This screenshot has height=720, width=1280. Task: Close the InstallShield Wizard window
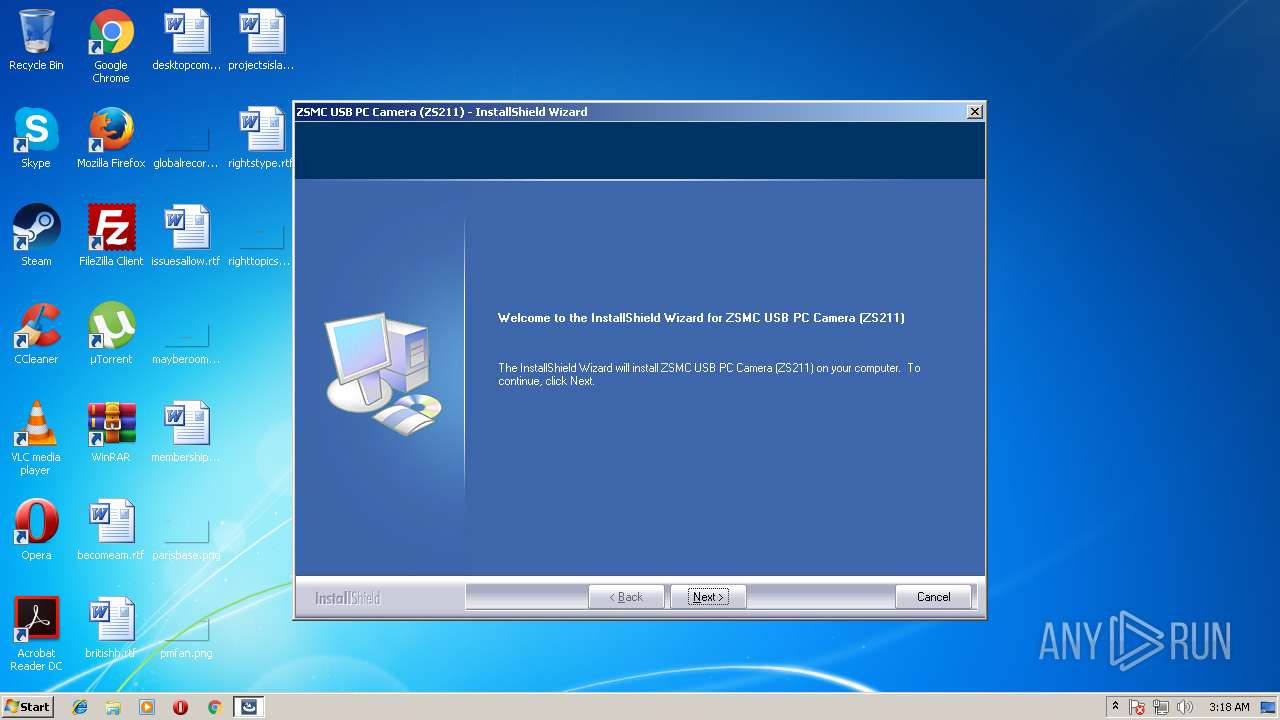pos(974,112)
